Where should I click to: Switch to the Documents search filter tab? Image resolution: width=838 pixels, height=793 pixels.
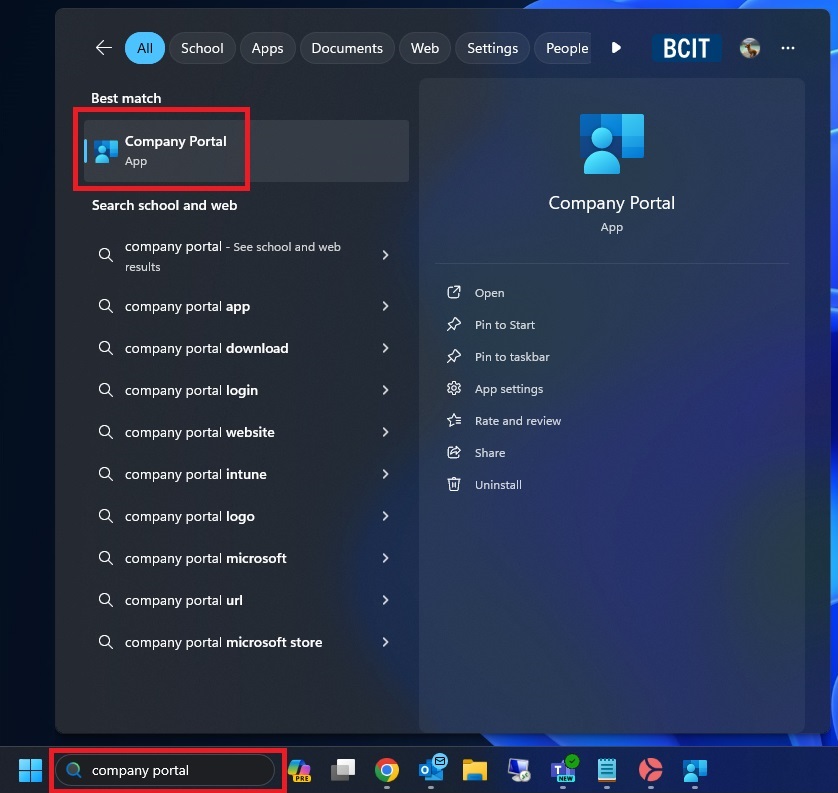347,47
